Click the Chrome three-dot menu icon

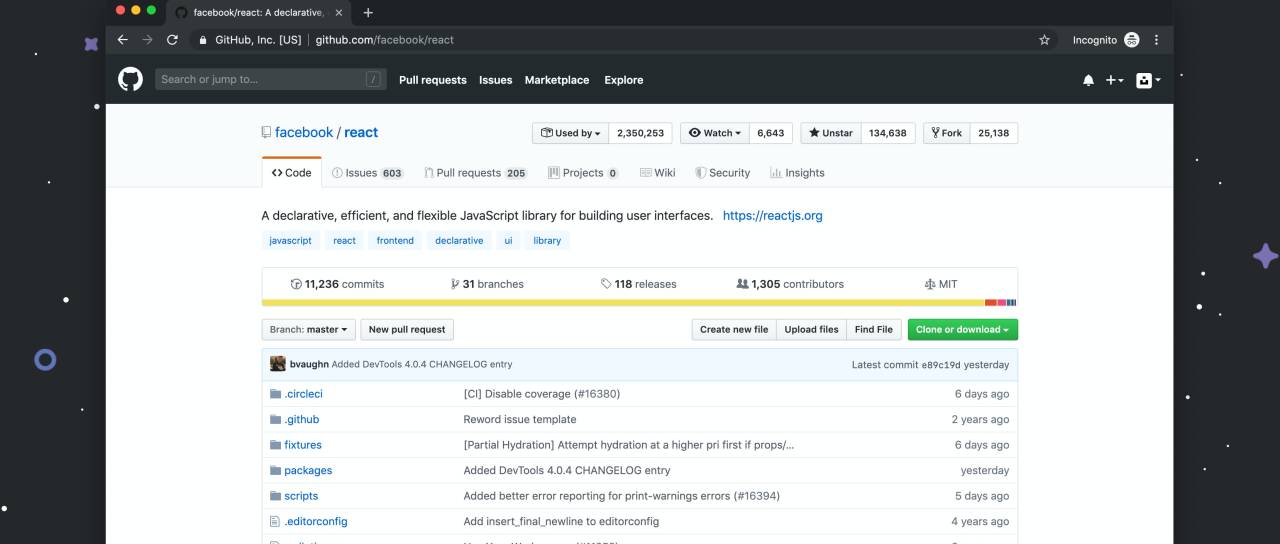point(1157,40)
